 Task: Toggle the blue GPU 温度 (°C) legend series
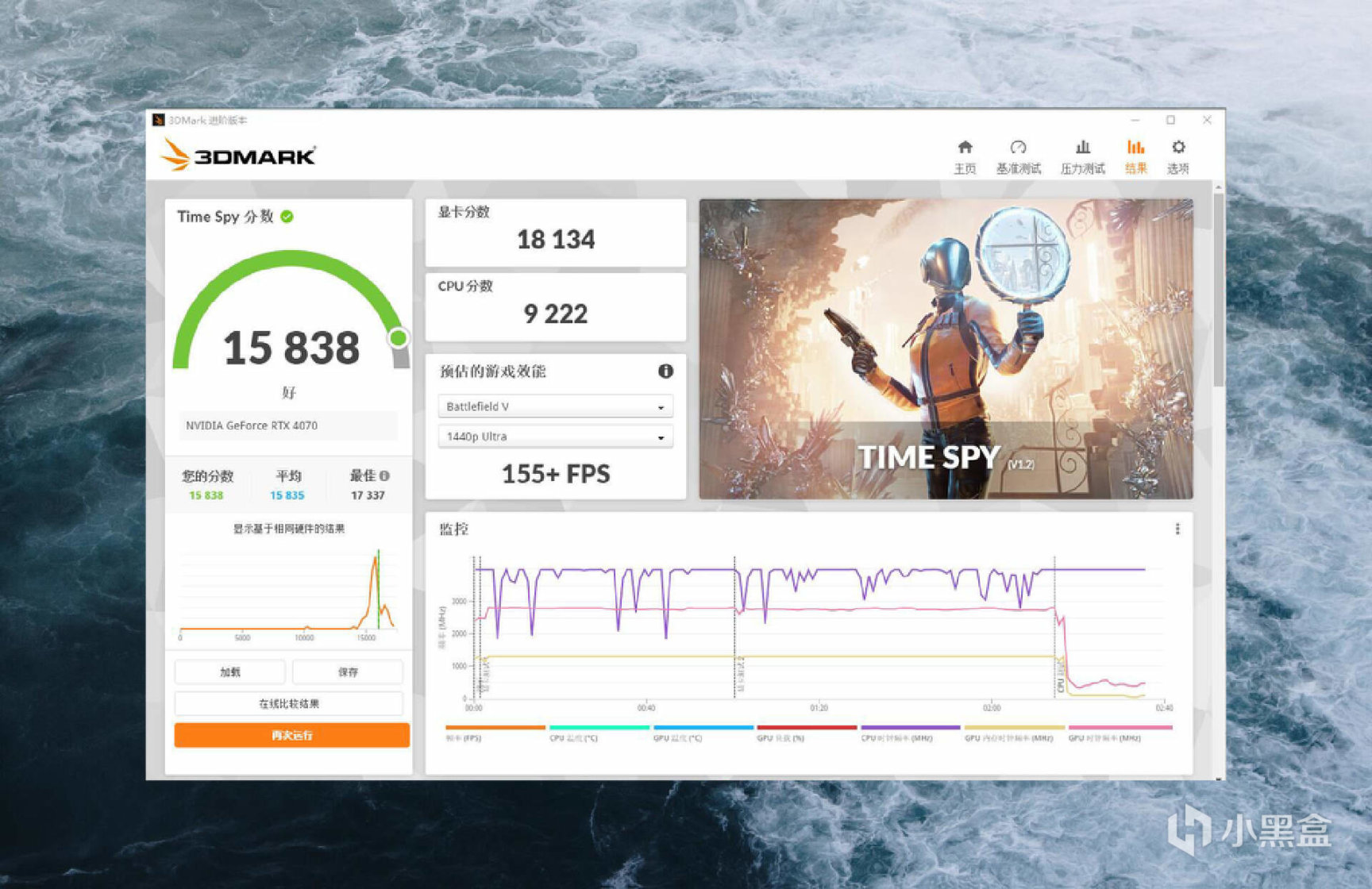click(703, 733)
